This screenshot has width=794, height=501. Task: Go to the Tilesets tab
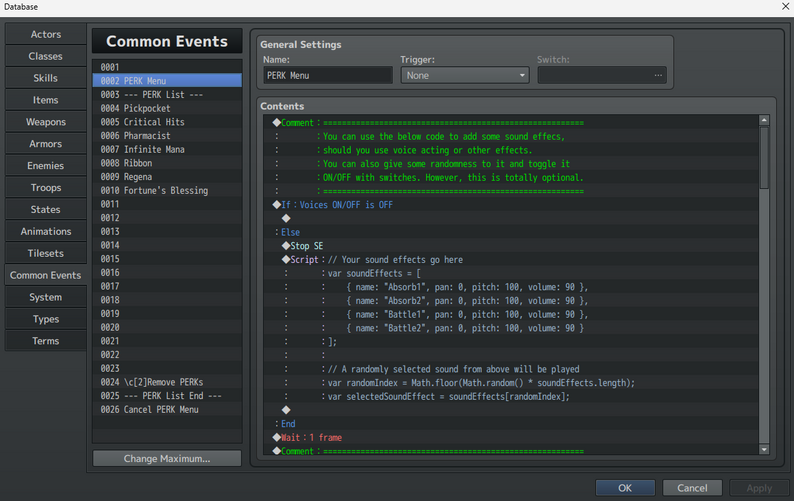pos(46,253)
